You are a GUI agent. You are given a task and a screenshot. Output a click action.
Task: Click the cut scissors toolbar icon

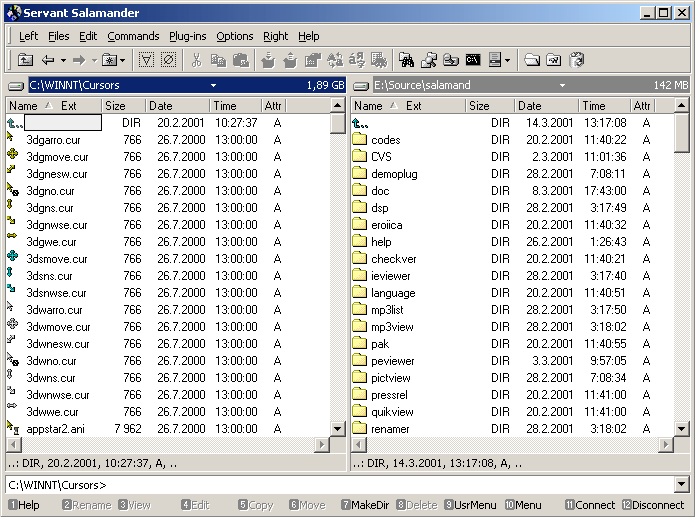pyautogui.click(x=196, y=60)
